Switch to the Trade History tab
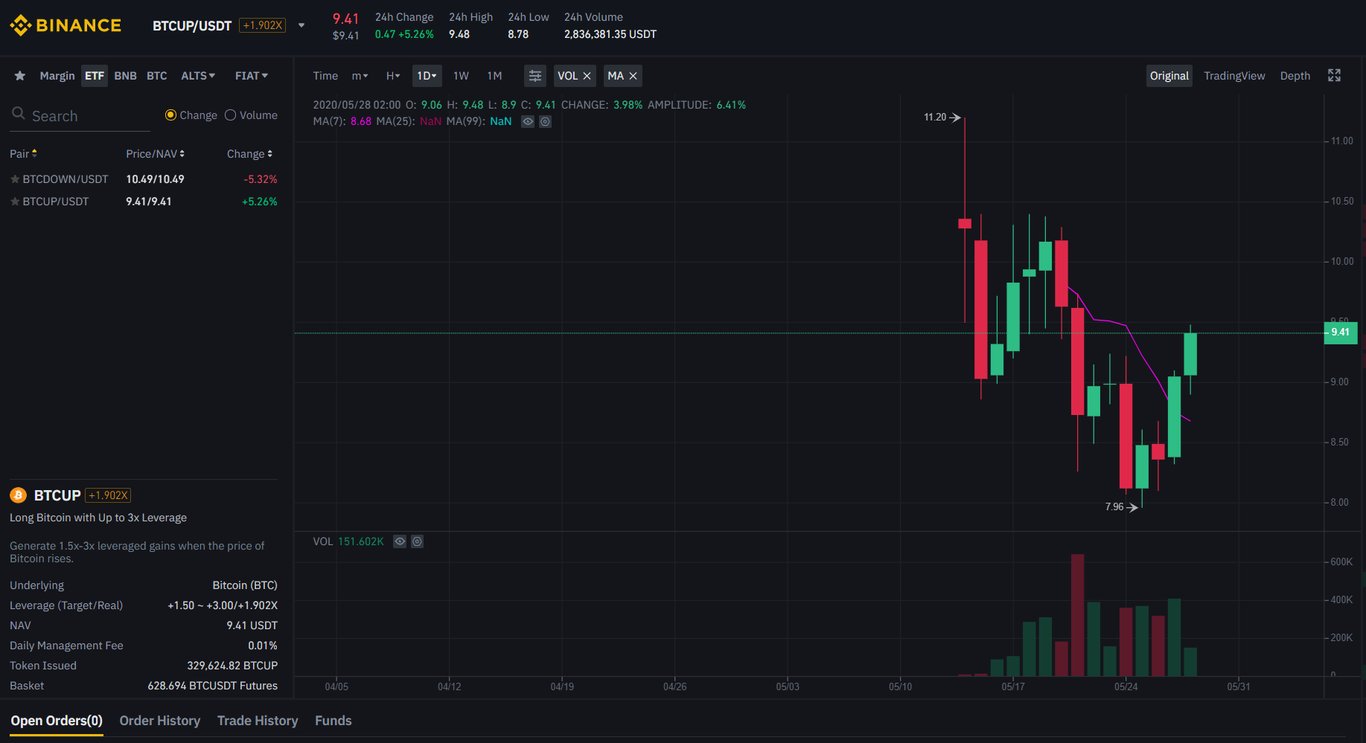1366x743 pixels. pos(257,720)
